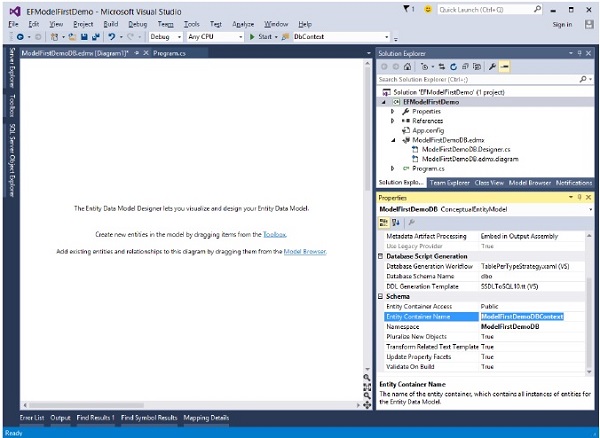Open the Mapping Details tab
The image size is (600, 438).
206,418
